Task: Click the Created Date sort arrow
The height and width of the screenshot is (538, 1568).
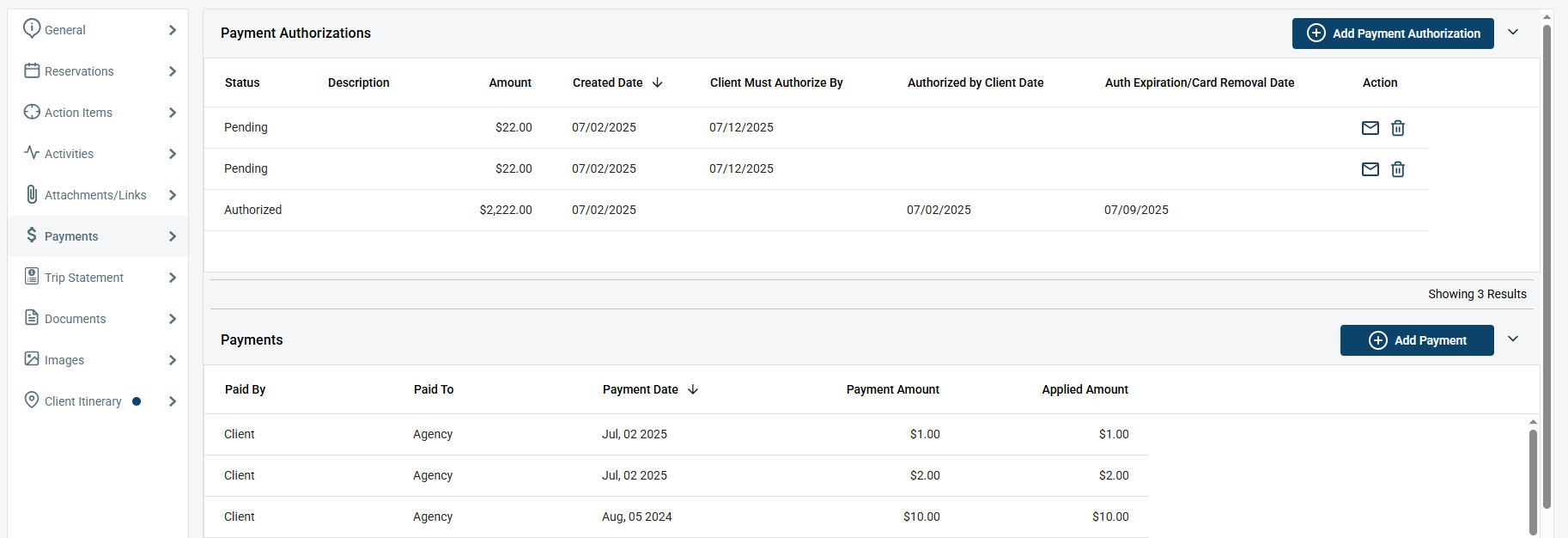Action: (x=658, y=83)
